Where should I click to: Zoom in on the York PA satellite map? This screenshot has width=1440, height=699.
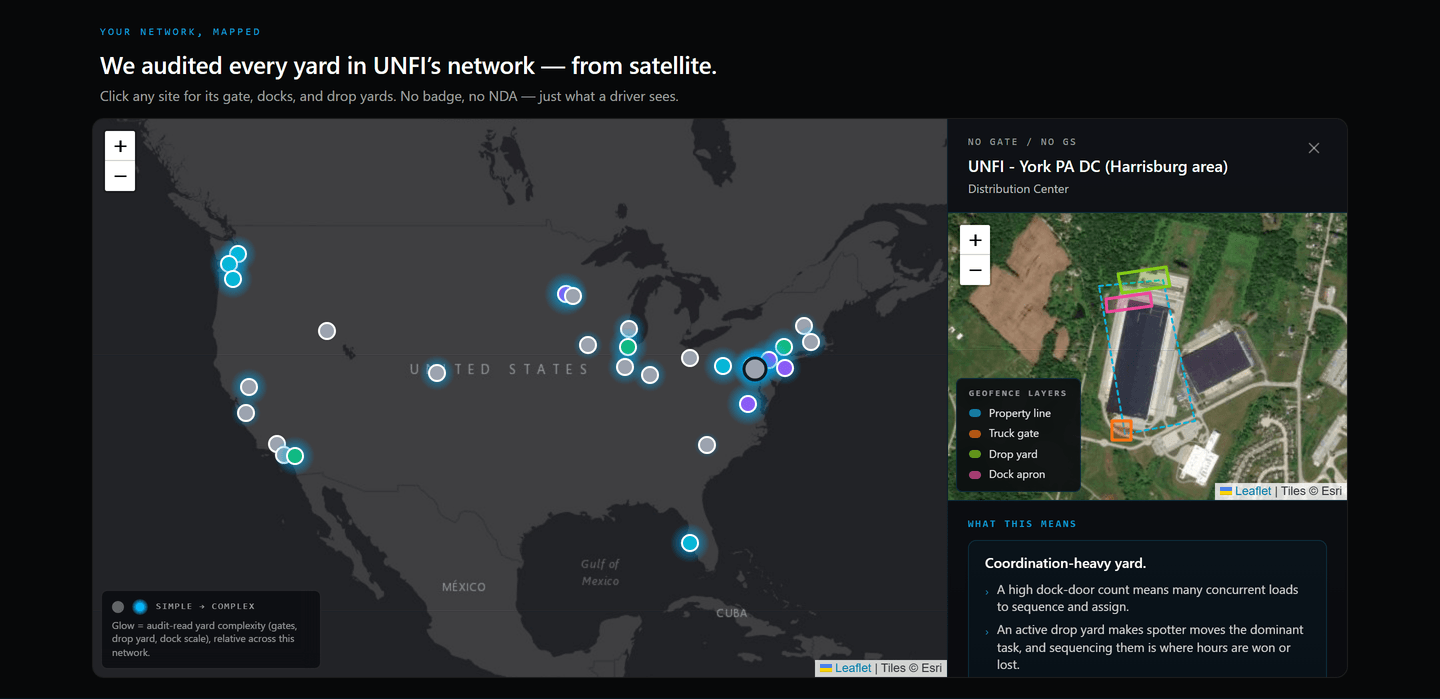pyautogui.click(x=975, y=240)
